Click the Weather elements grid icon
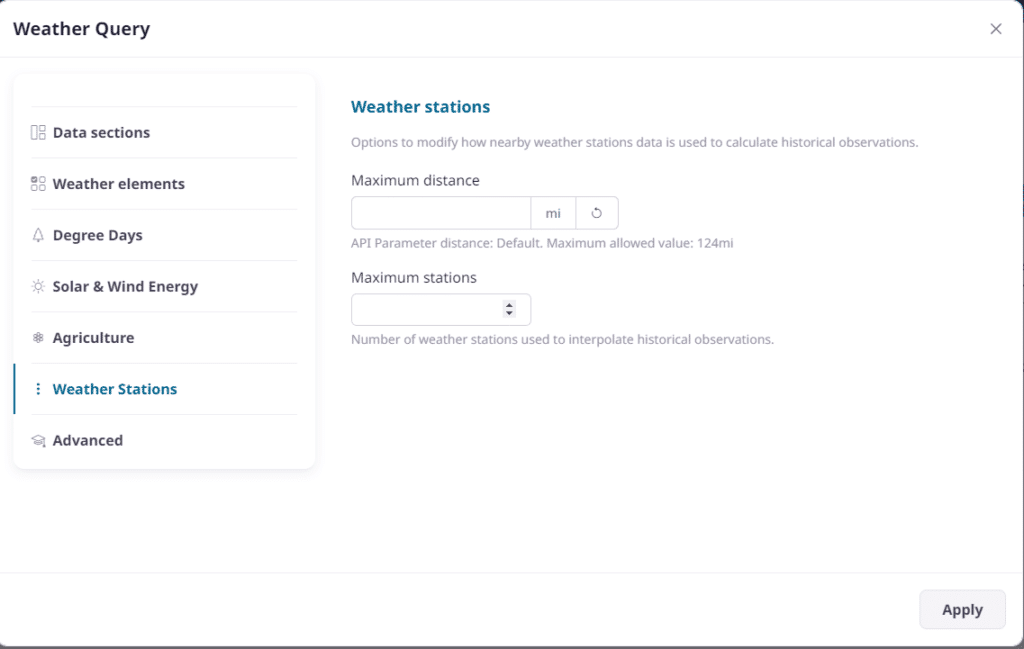 click(36, 183)
